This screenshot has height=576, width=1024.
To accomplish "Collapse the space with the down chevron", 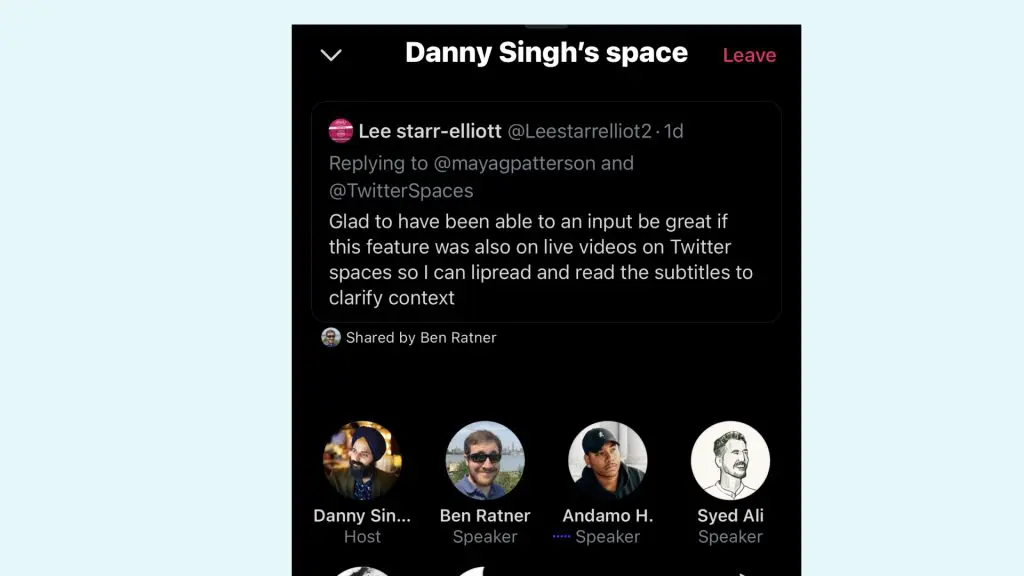I will click(x=331, y=55).
